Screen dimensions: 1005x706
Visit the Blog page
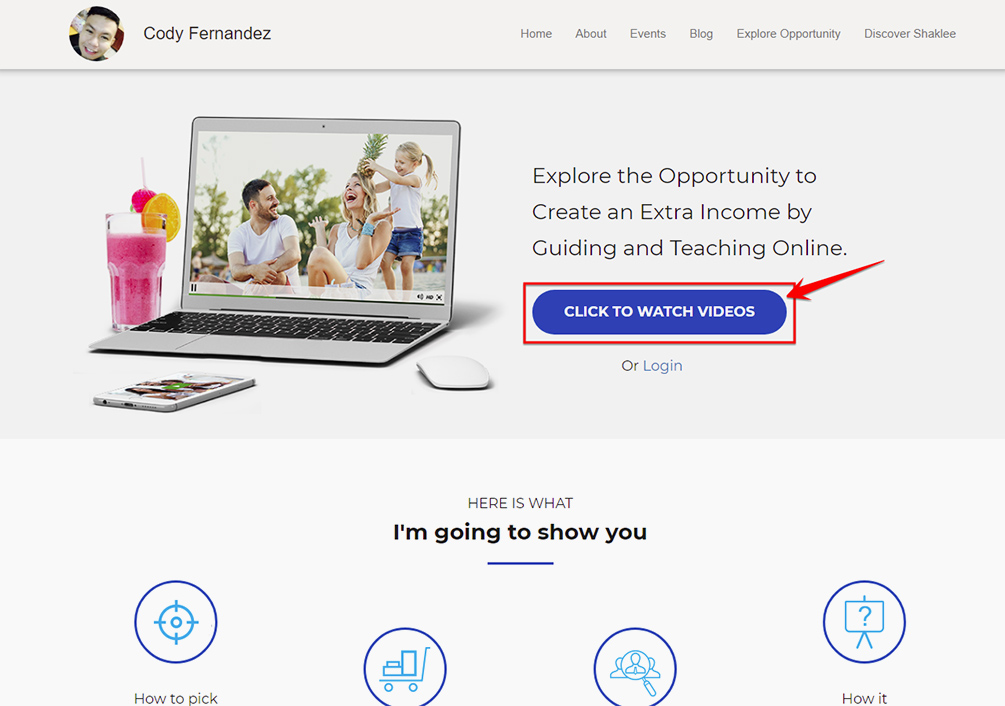(x=701, y=34)
